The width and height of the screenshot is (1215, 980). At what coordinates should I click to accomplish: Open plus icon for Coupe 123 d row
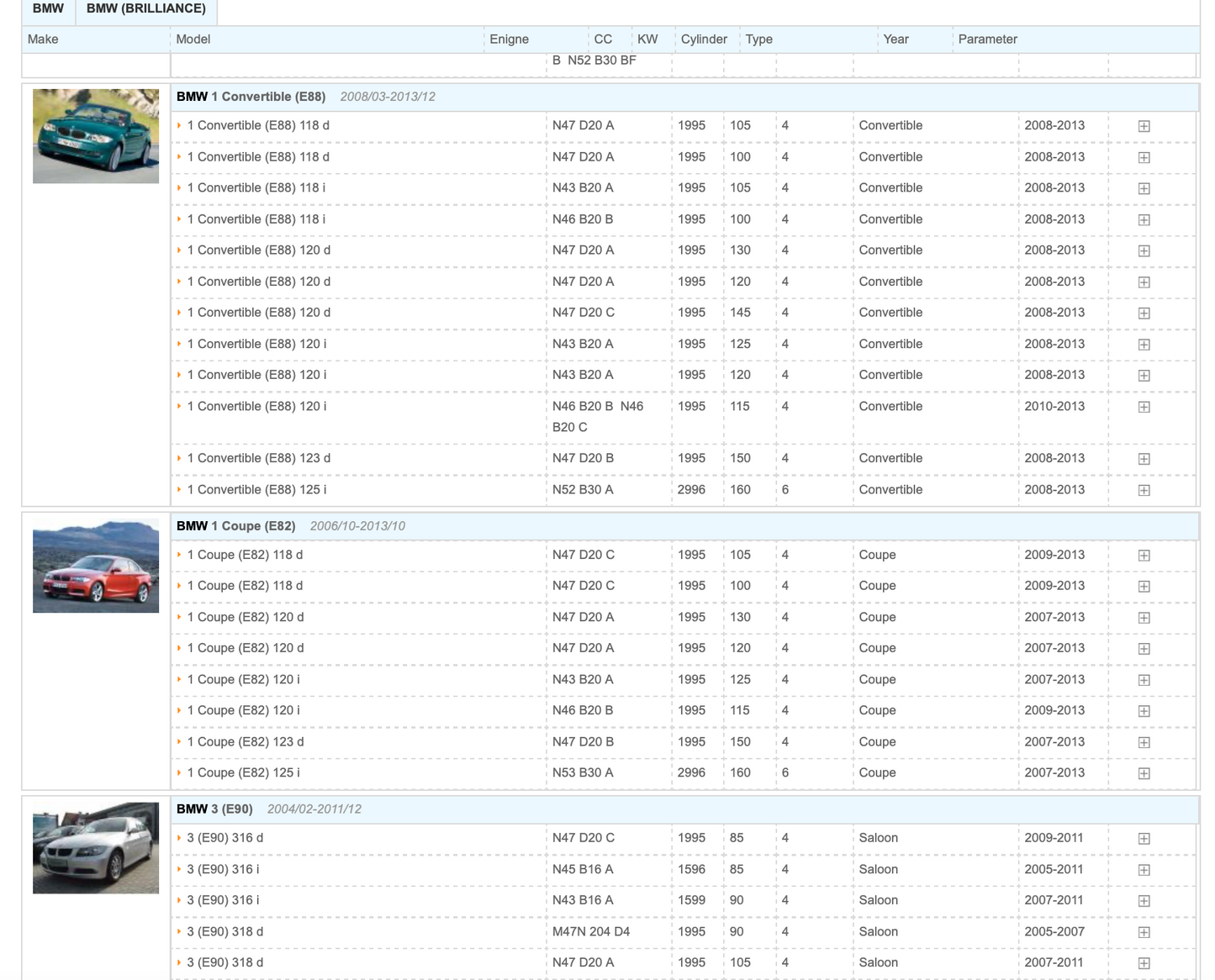[1144, 742]
